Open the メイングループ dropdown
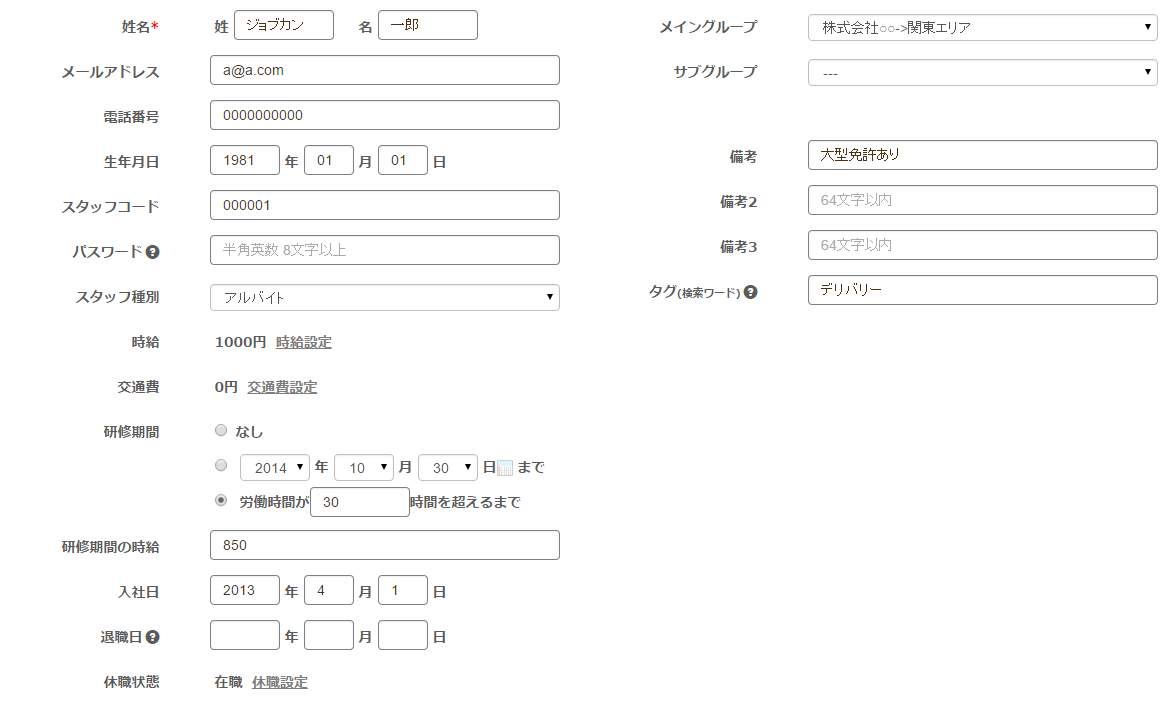Screen dimensions: 1168x720 pos(982,28)
